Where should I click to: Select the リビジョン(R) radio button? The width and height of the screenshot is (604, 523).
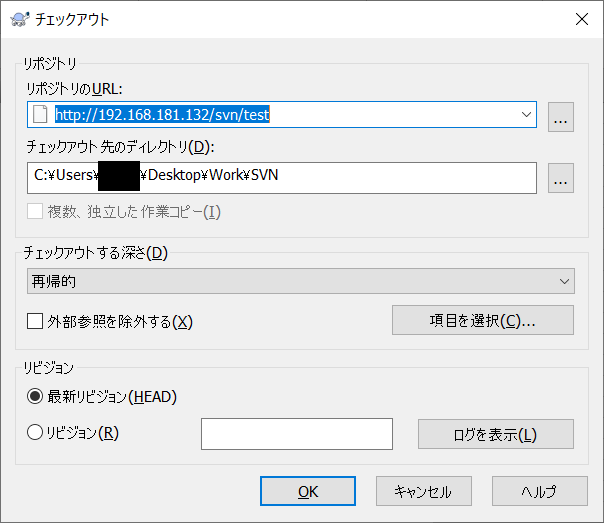tap(35, 432)
